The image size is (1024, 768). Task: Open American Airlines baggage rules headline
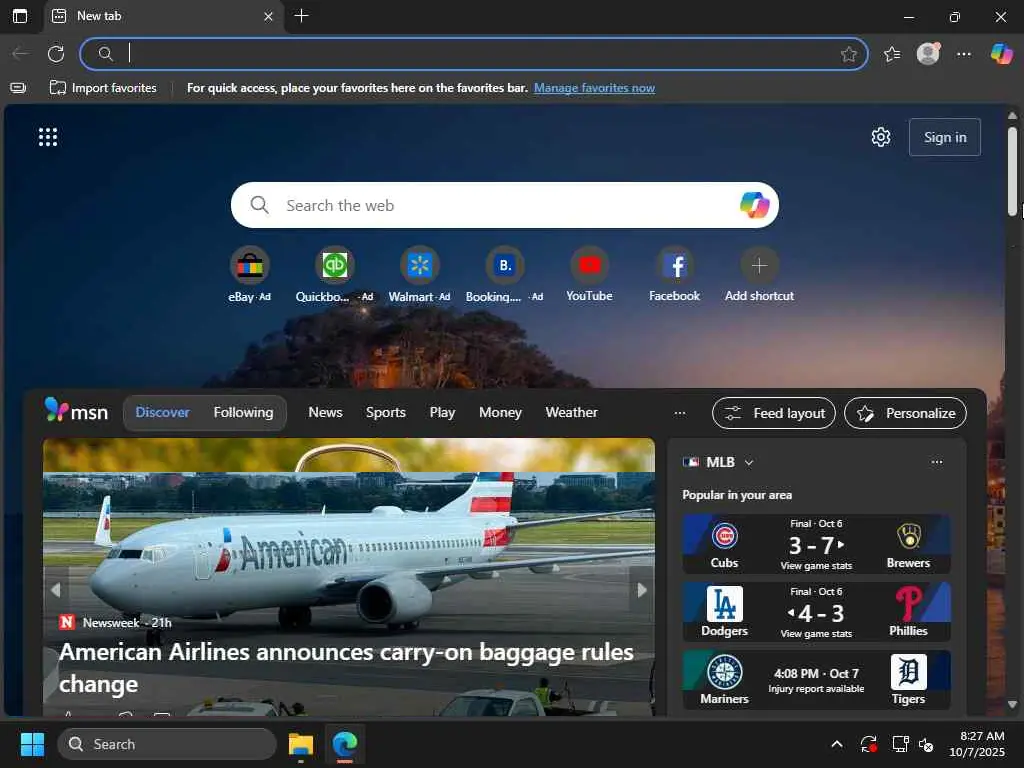[346, 667]
